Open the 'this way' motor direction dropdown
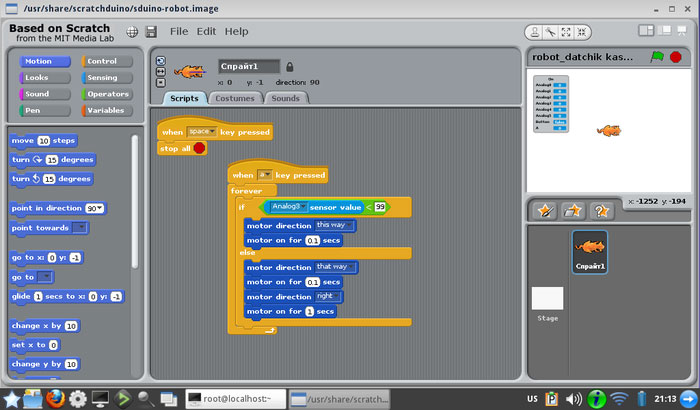700x410 pixels. [335, 225]
